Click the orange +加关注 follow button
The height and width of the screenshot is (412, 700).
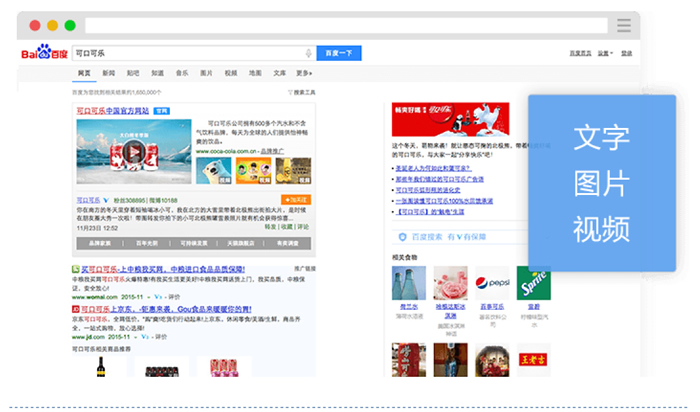pyautogui.click(x=296, y=200)
